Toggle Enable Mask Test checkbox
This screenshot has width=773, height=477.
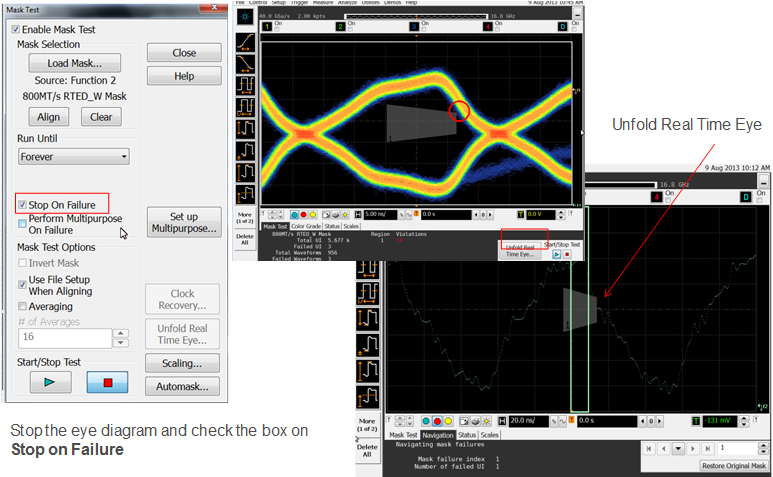tap(16, 30)
